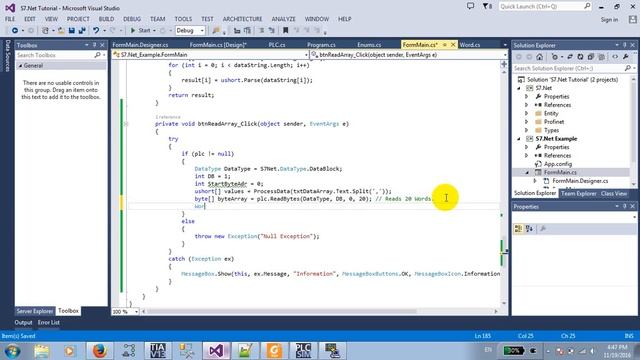
Task: Open the Debug configuration dropdown
Action: click(x=190, y=30)
